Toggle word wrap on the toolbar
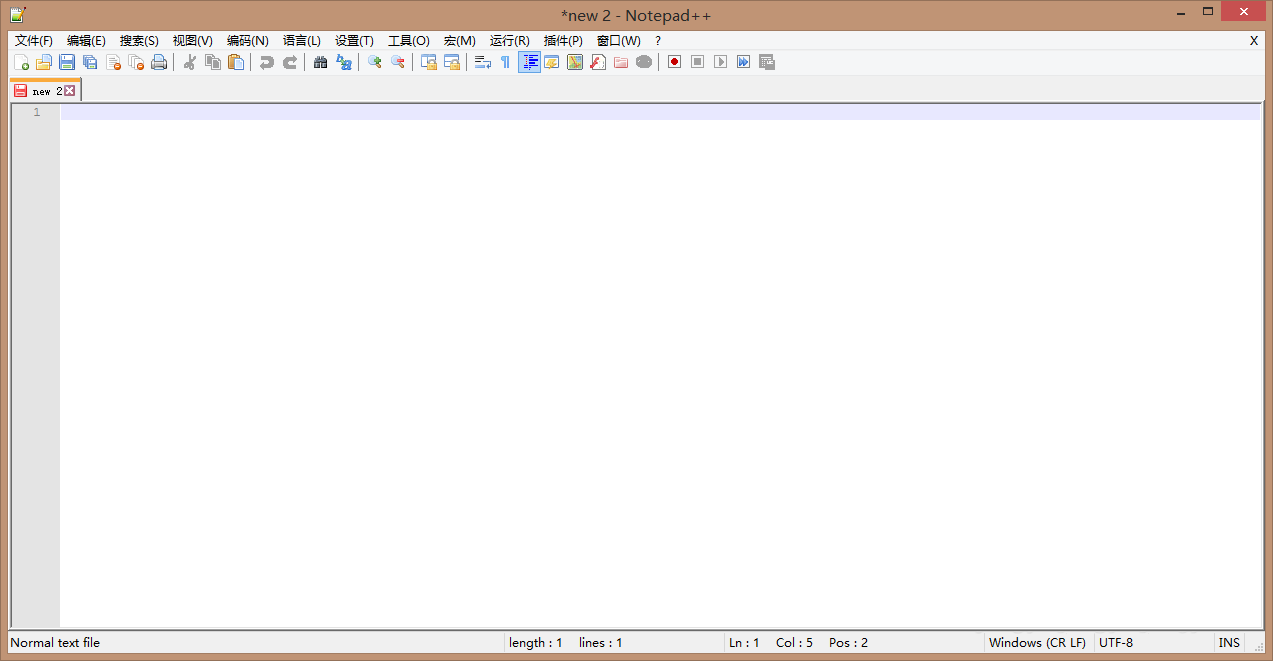This screenshot has width=1273, height=661. pos(481,62)
